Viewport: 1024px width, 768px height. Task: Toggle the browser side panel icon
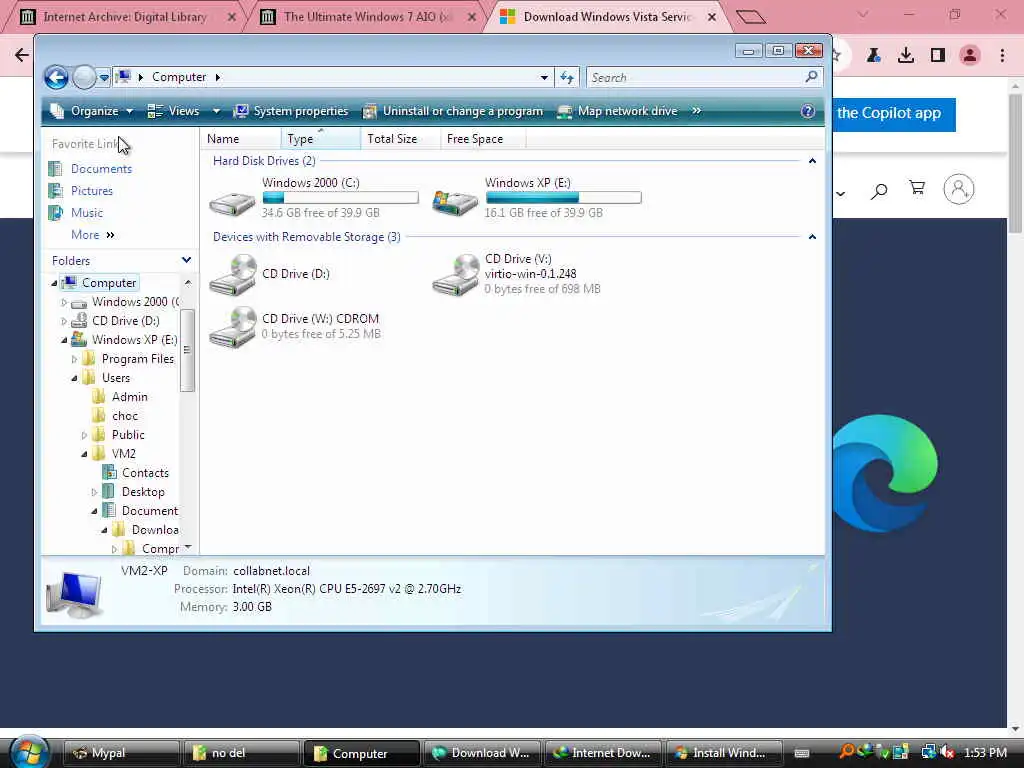tap(938, 56)
